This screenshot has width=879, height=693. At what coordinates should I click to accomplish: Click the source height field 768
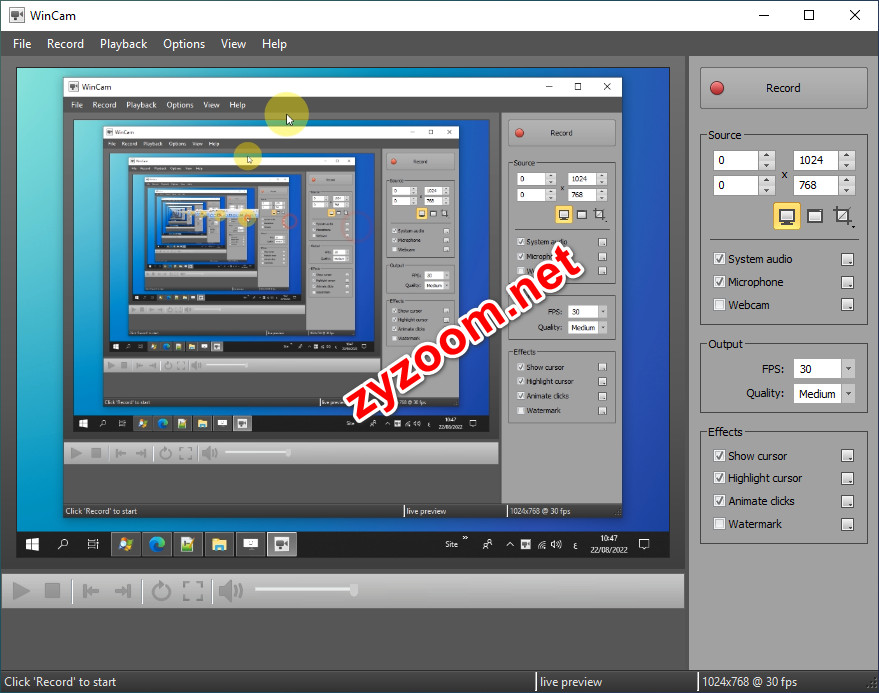coord(816,185)
